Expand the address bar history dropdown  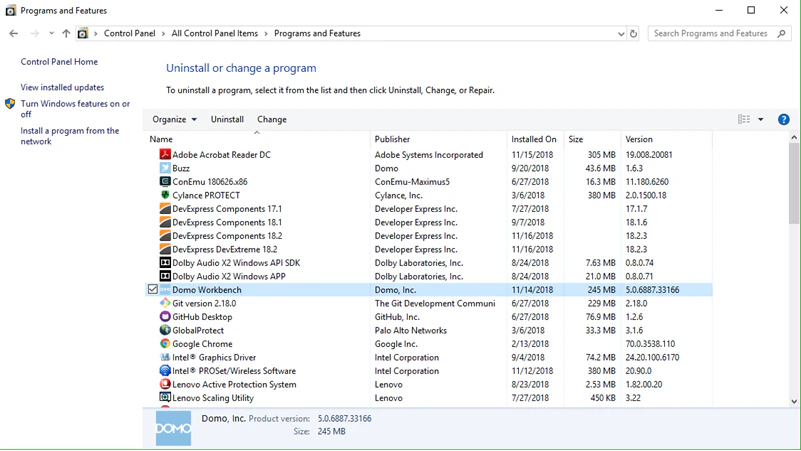point(621,34)
